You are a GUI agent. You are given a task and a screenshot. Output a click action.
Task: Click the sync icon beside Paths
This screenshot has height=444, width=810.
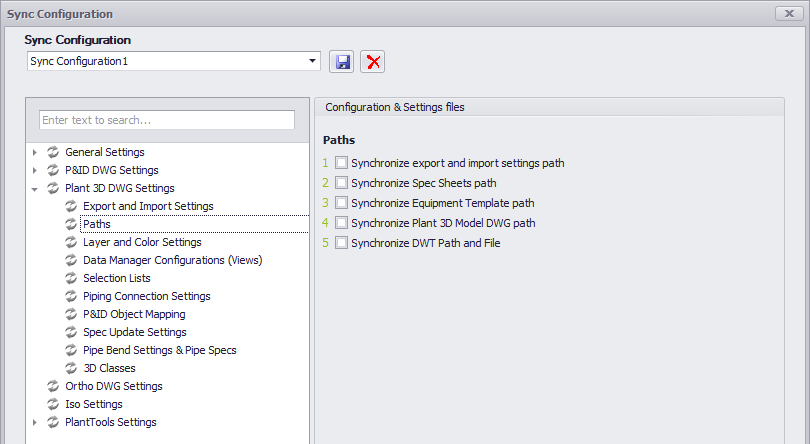(71, 224)
